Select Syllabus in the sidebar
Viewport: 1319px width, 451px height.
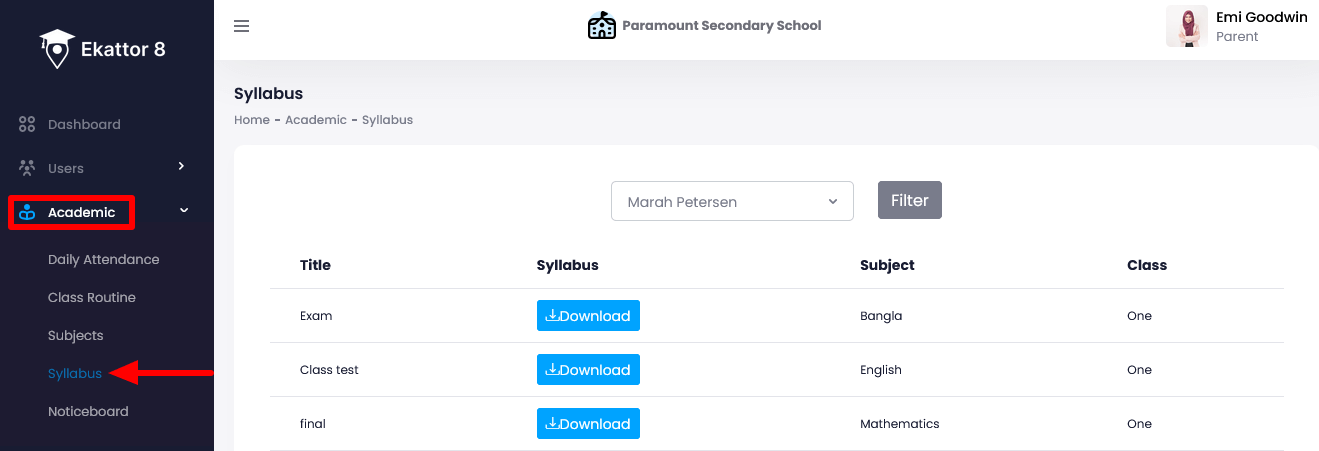tap(75, 373)
